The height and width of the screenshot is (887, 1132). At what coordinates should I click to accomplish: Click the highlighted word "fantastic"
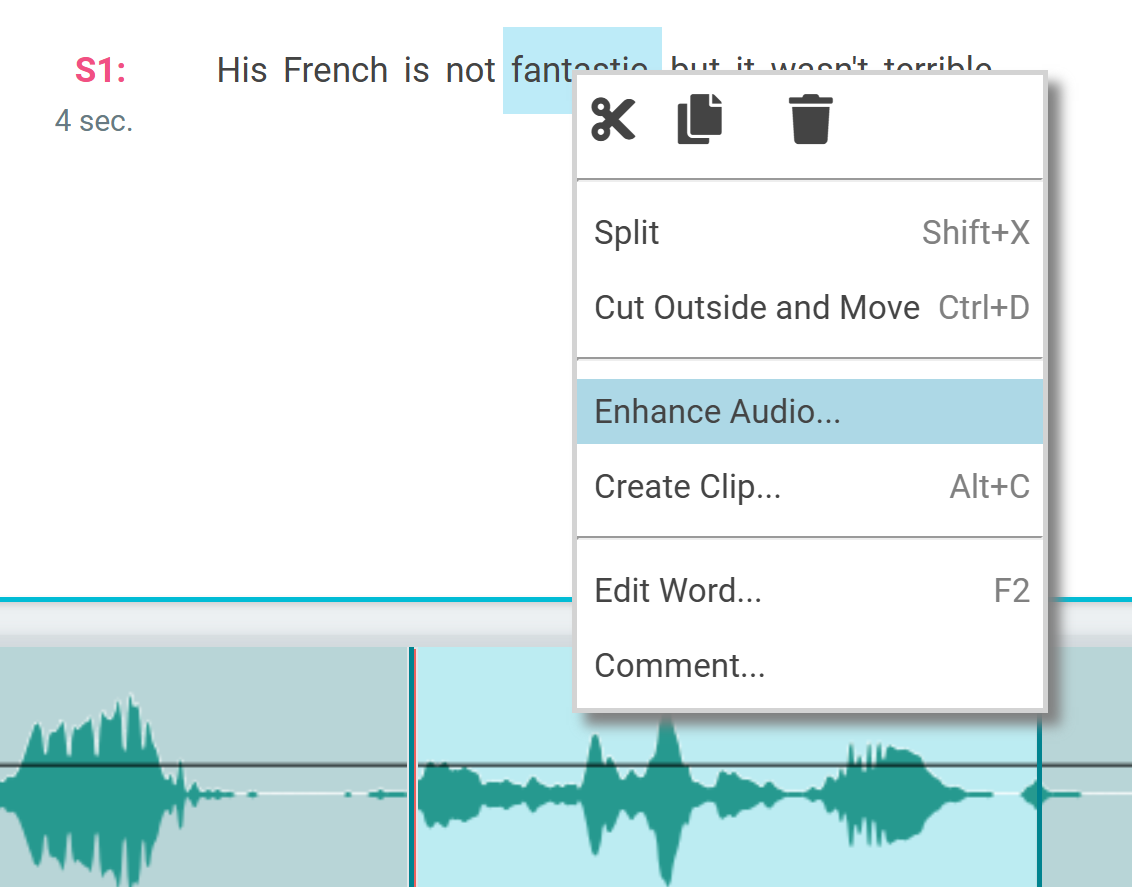(x=540, y=71)
